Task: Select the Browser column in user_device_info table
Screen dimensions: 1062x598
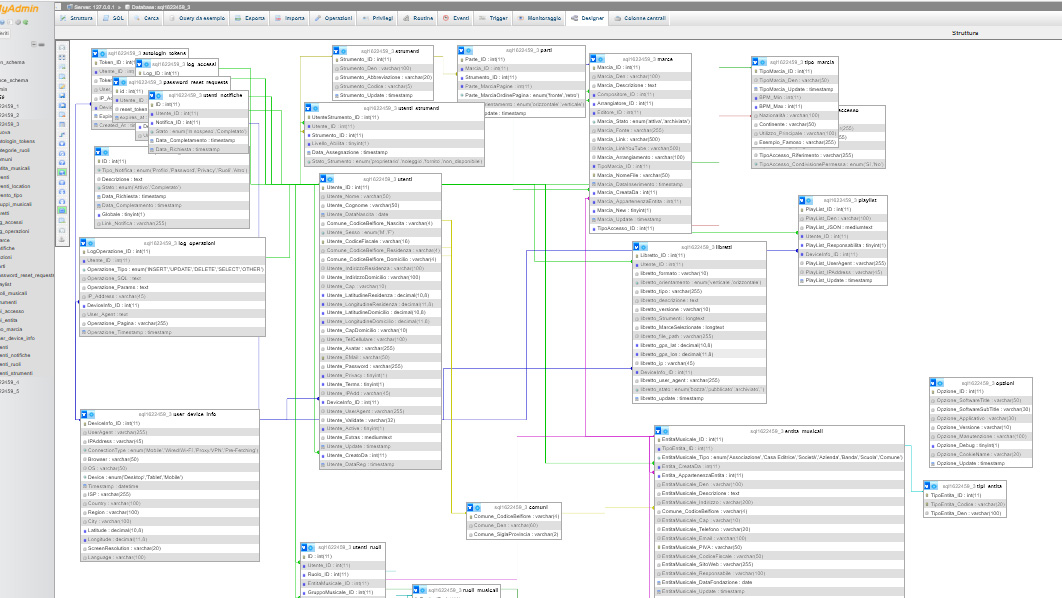Action: tap(170, 459)
